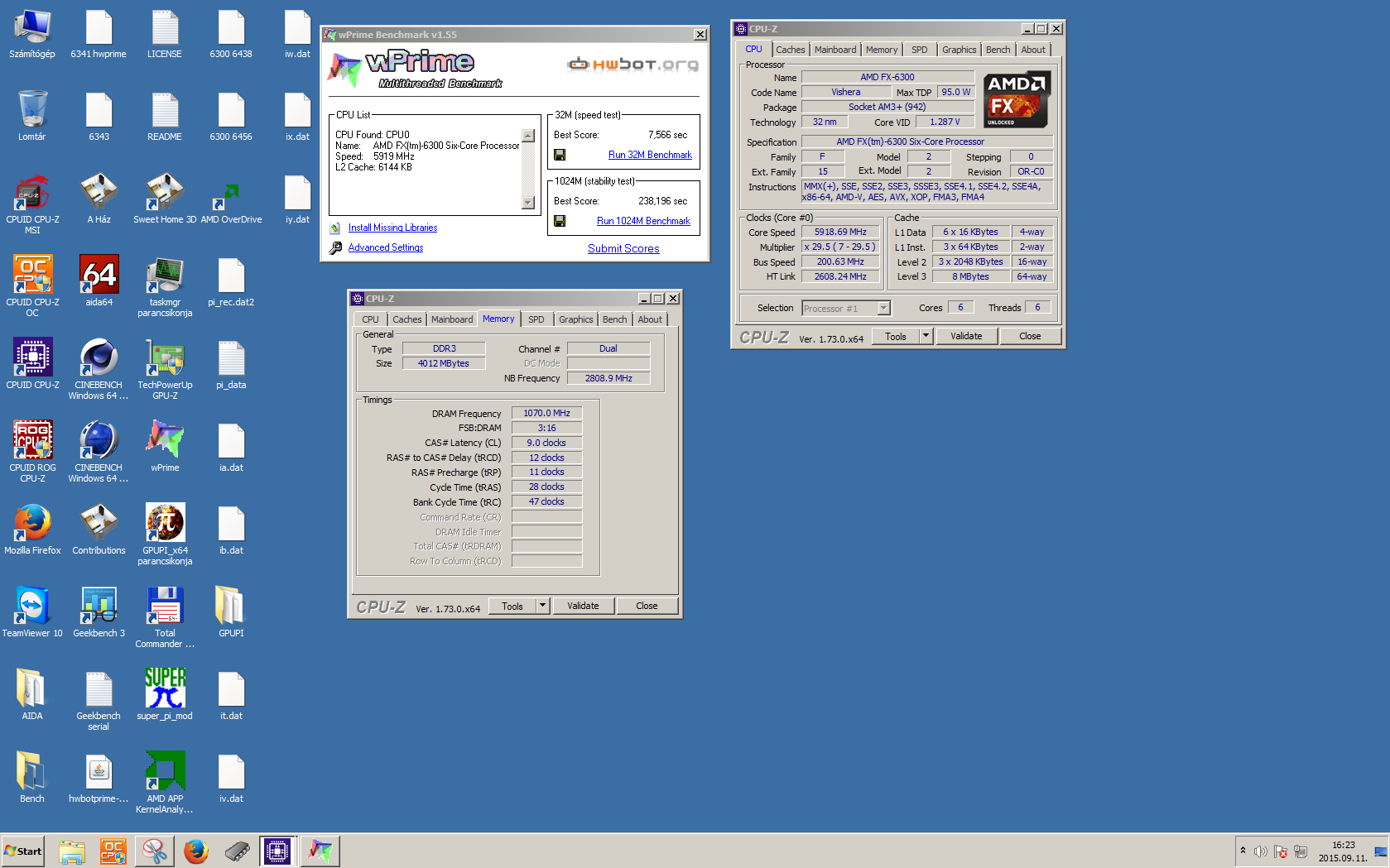The image size is (1390, 868).
Task: Click HWBOT.org logo in wPrime
Action: tap(632, 64)
